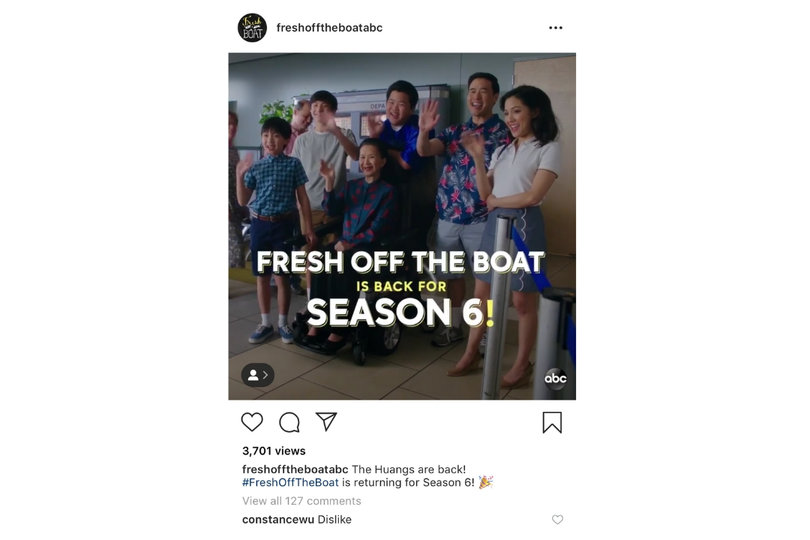Click the 3,701 views count
The width and height of the screenshot is (810, 540).
pyautogui.click(x=274, y=451)
